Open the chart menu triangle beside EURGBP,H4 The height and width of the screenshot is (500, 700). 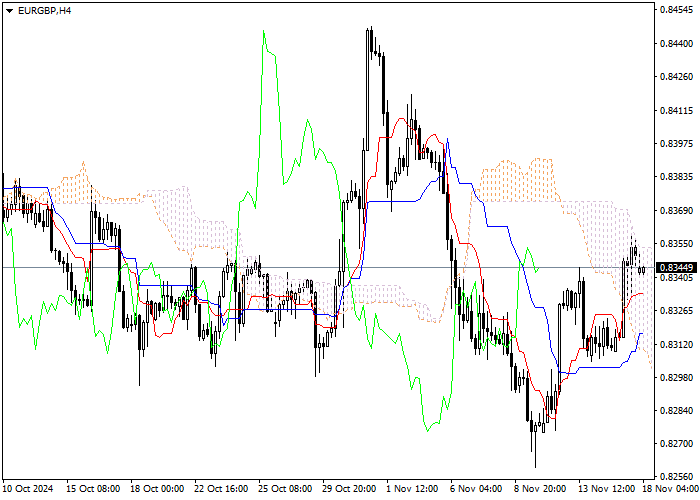click(x=9, y=11)
